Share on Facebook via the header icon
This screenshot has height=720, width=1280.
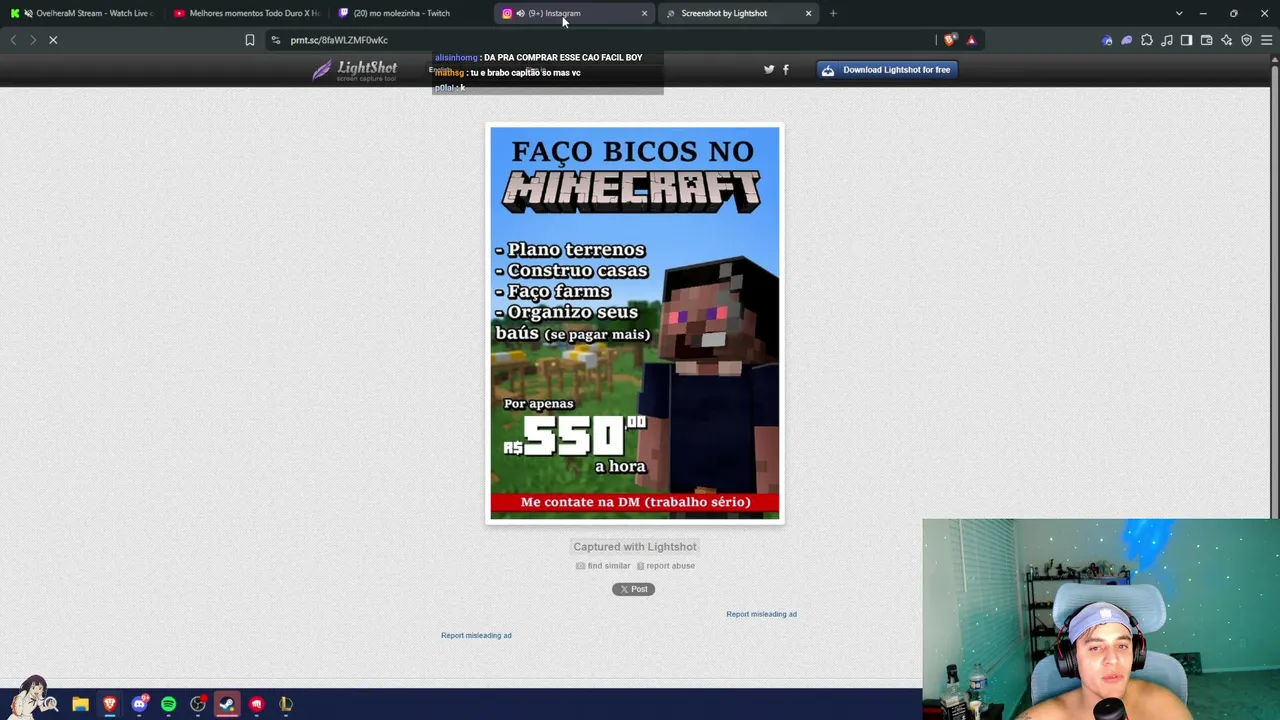click(786, 69)
